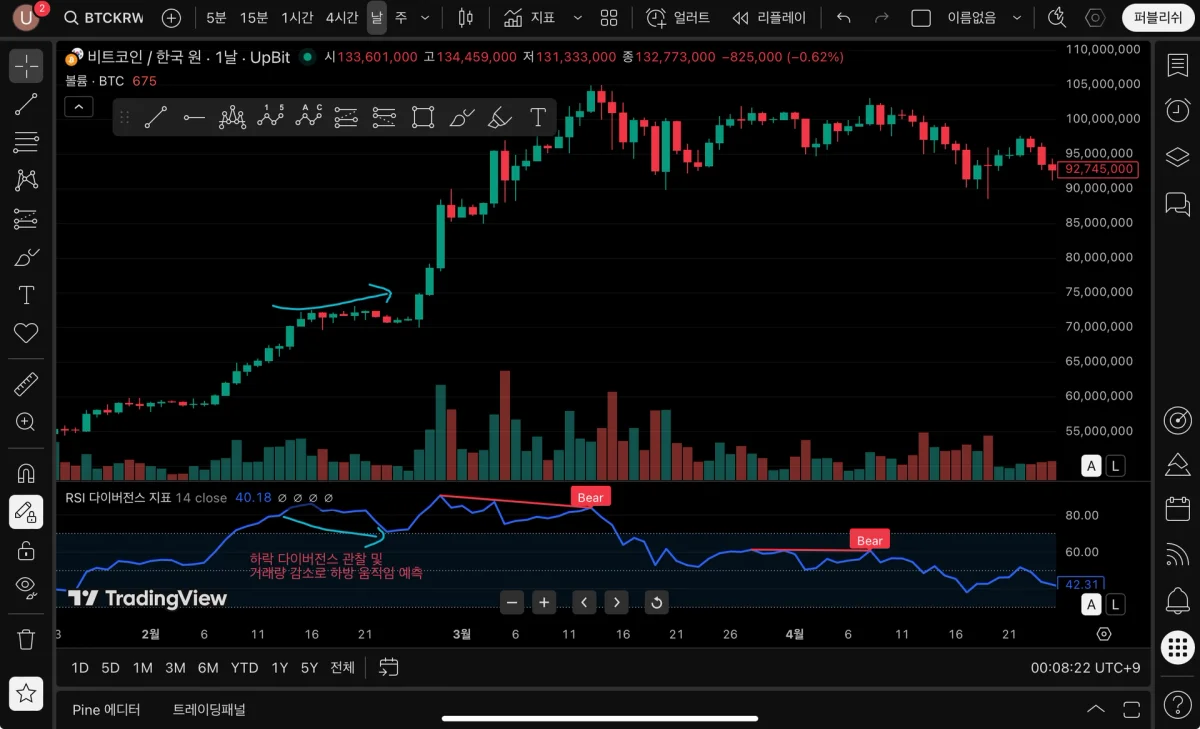Screen dimensions: 1200x729
Task: Open the ruler measure tool
Action: click(x=26, y=384)
